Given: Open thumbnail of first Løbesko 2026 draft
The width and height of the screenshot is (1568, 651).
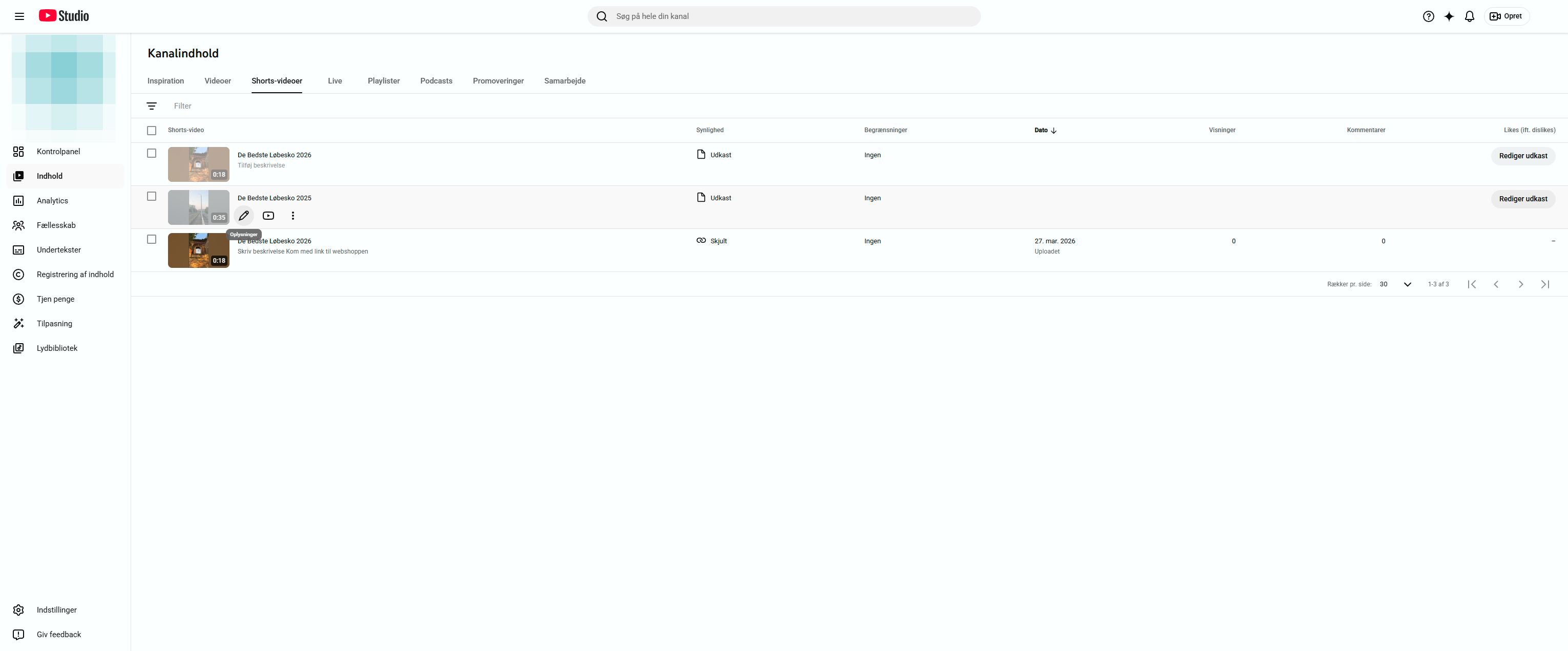Looking at the screenshot, I should (x=198, y=164).
